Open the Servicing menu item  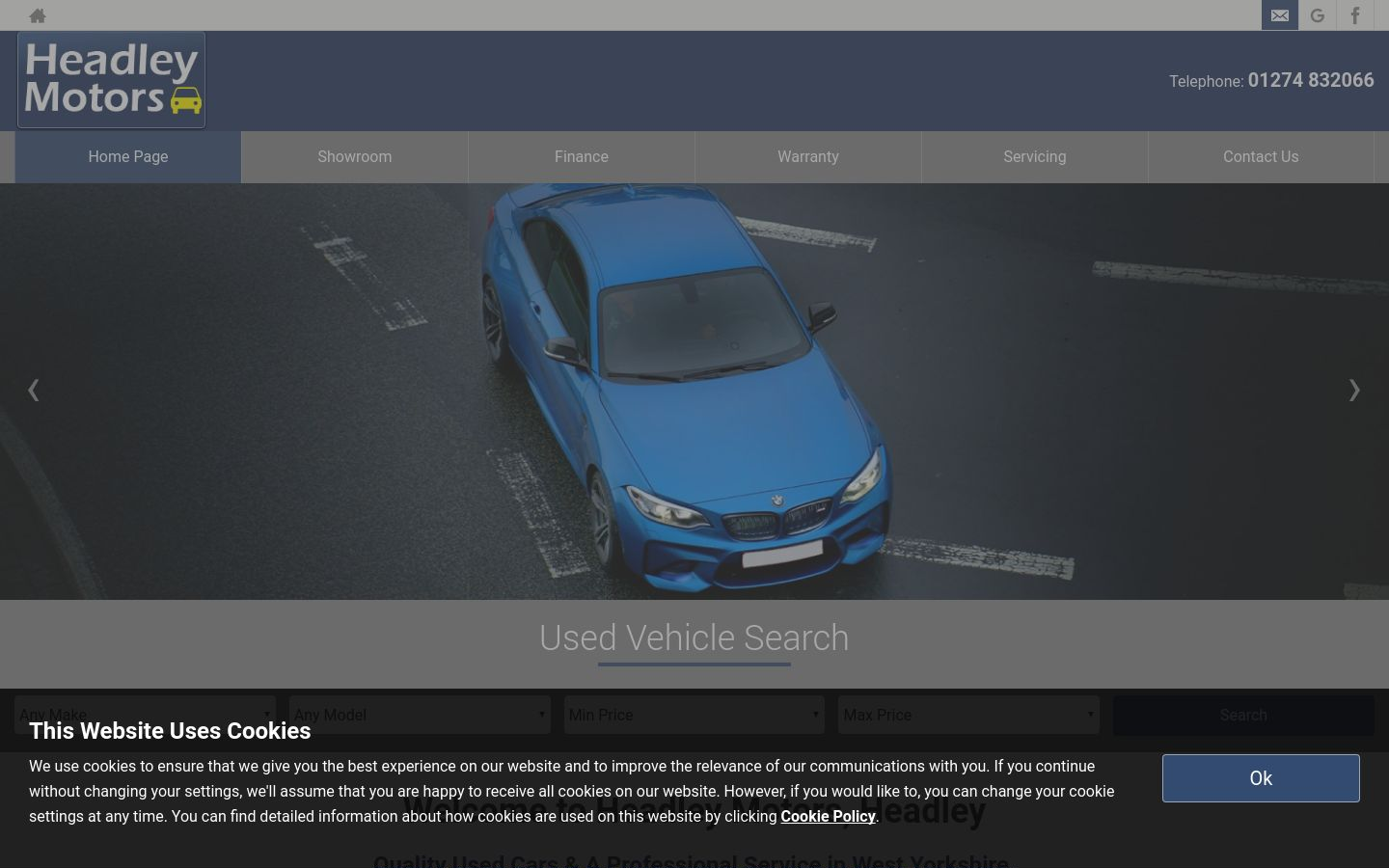1035,157
